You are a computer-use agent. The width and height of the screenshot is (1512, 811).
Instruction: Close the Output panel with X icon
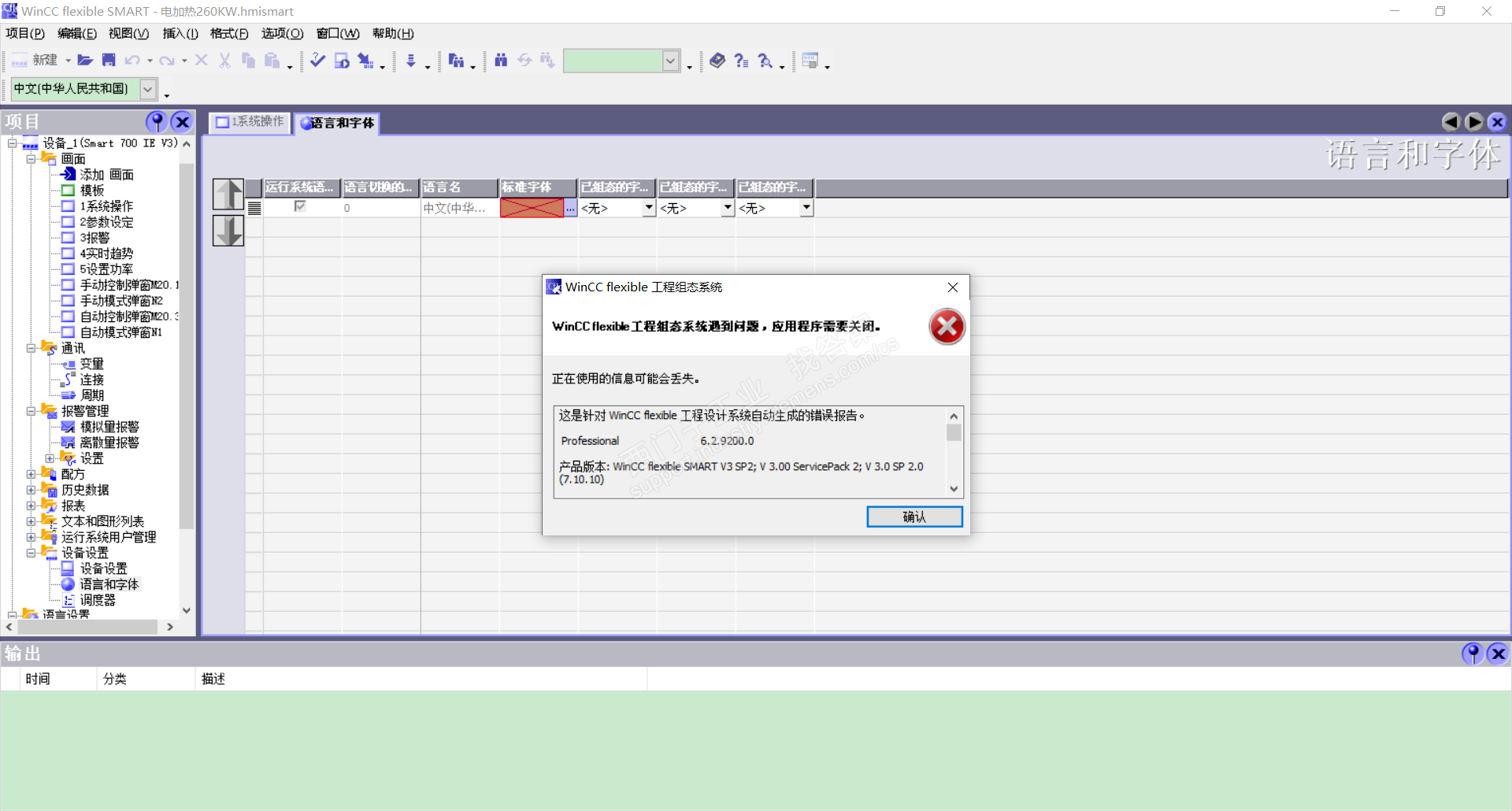click(x=1498, y=654)
